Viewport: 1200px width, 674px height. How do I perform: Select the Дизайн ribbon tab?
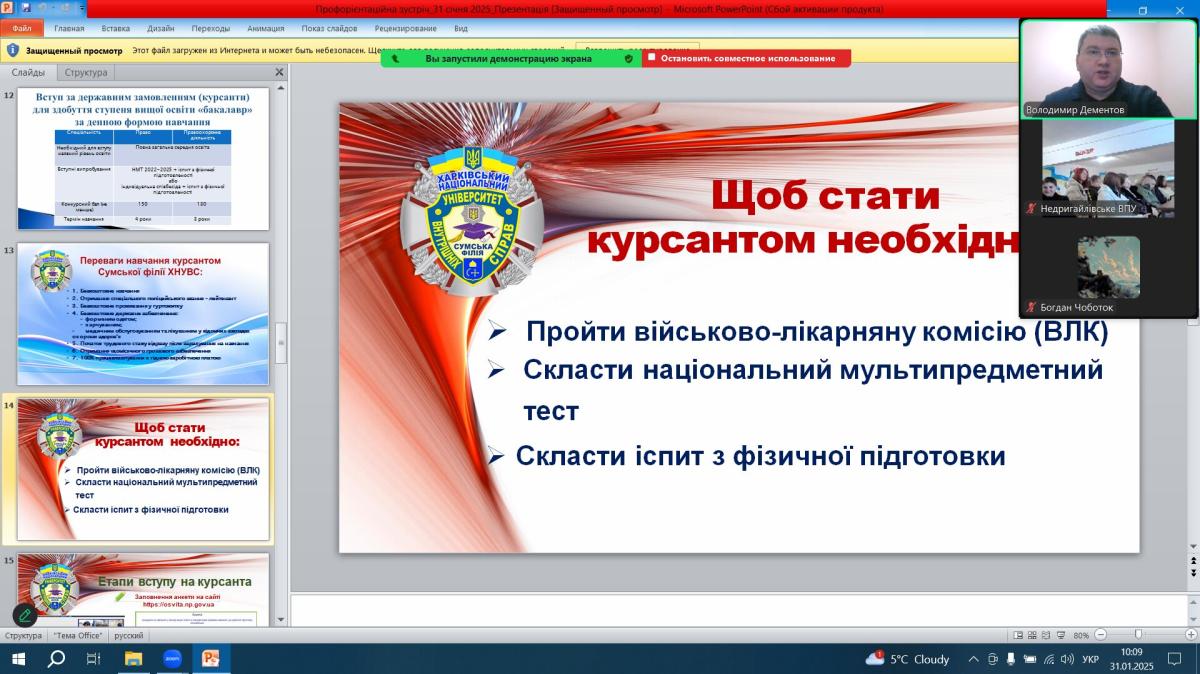[160, 29]
